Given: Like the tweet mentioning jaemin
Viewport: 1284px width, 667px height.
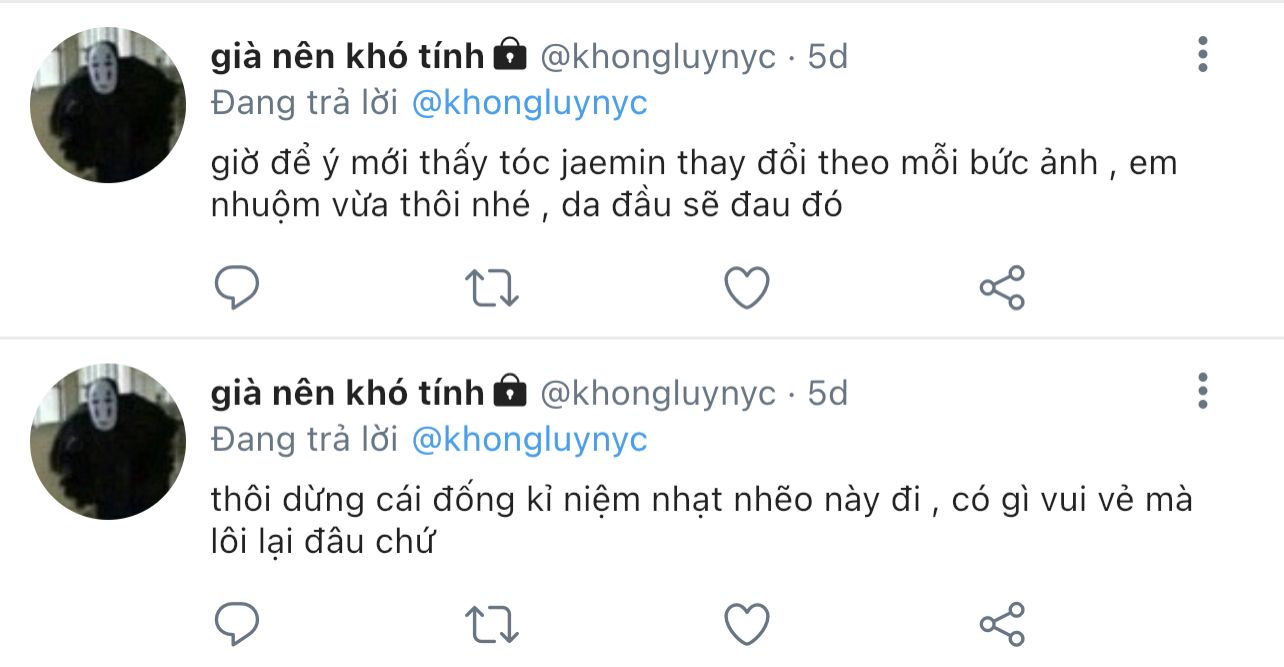Looking at the screenshot, I should (746, 288).
